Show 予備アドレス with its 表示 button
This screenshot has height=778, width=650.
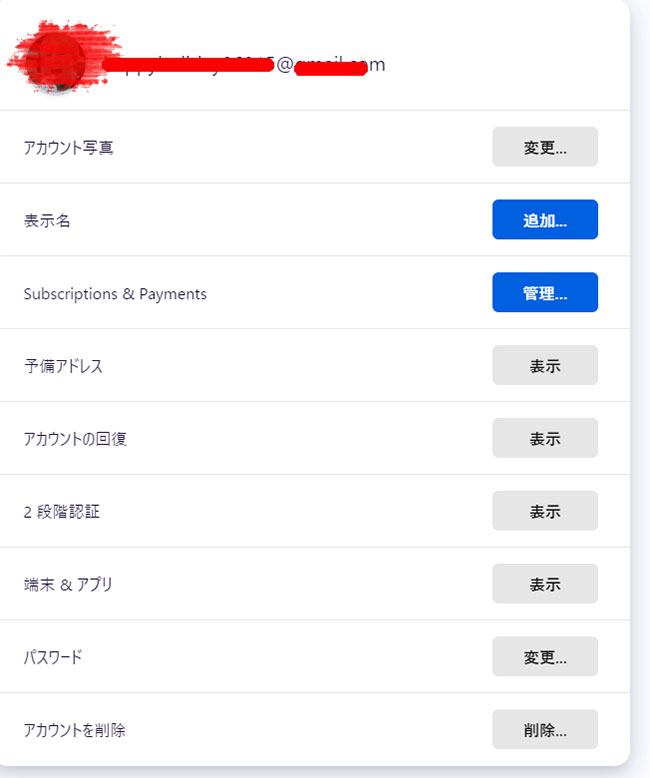(x=545, y=365)
